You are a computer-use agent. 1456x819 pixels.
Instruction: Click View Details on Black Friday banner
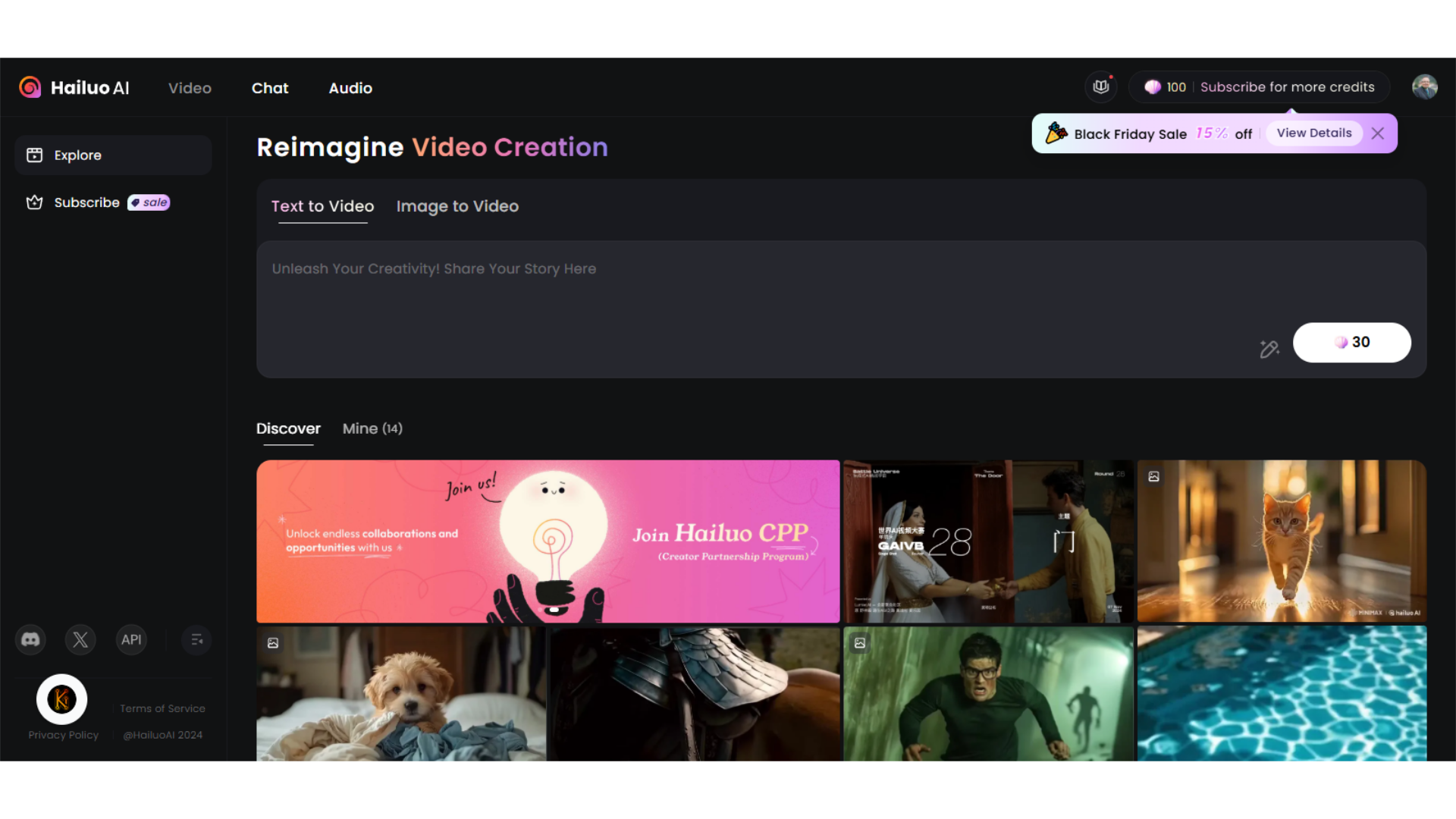coord(1314,133)
